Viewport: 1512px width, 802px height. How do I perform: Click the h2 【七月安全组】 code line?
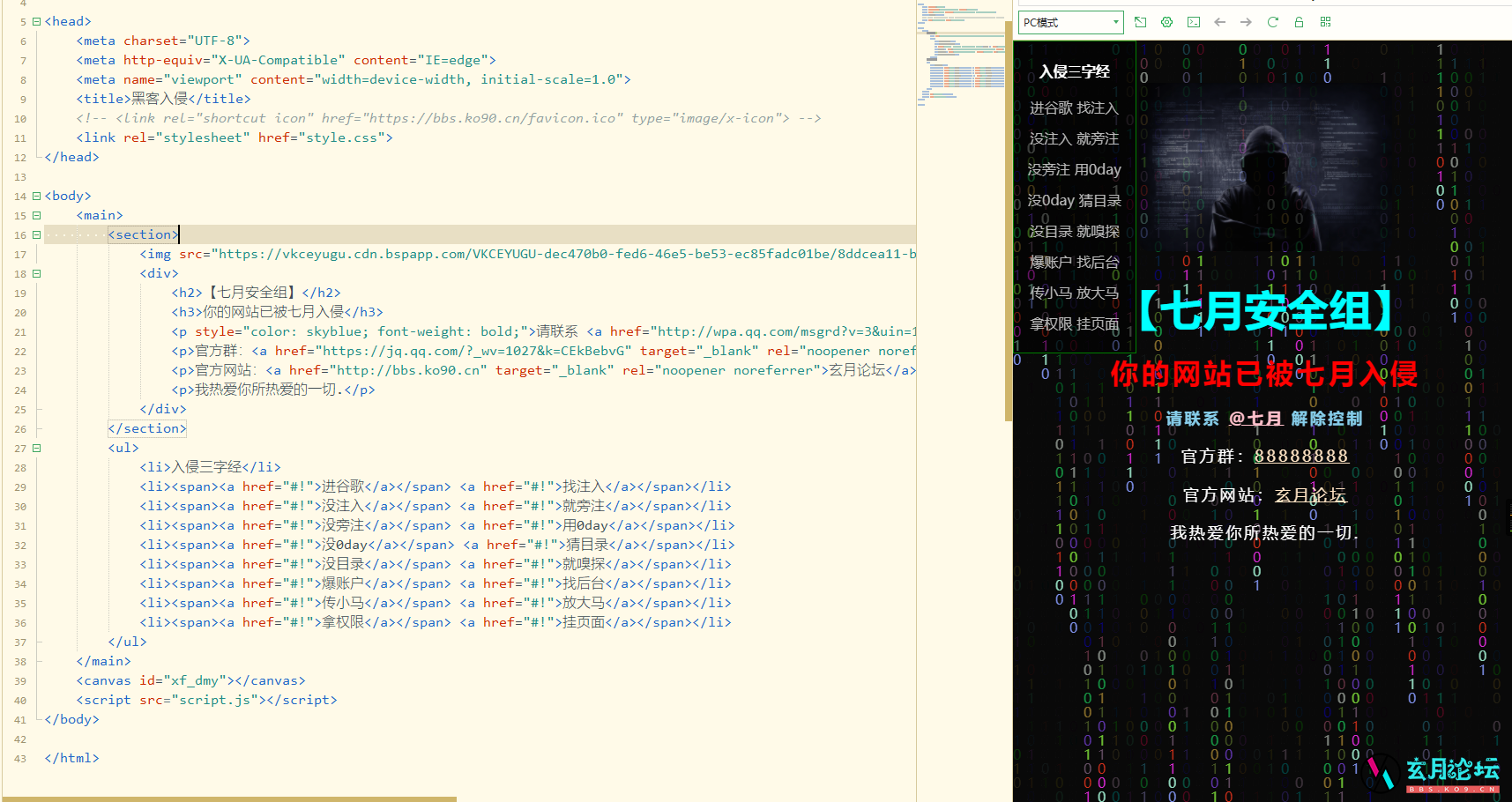(256, 293)
